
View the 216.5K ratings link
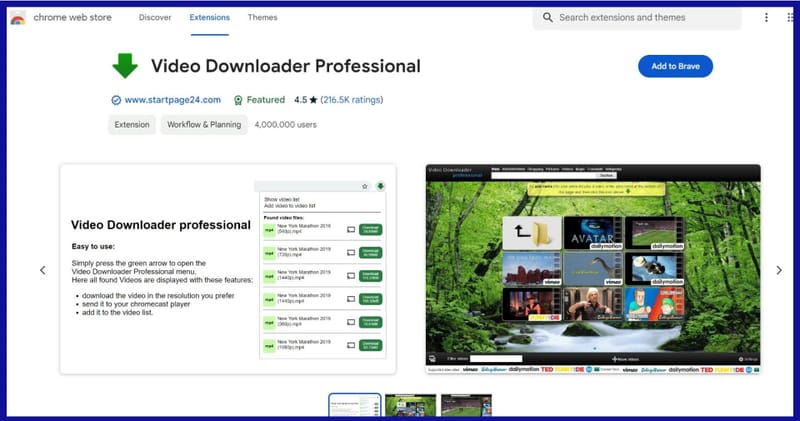pyautogui.click(x=351, y=100)
